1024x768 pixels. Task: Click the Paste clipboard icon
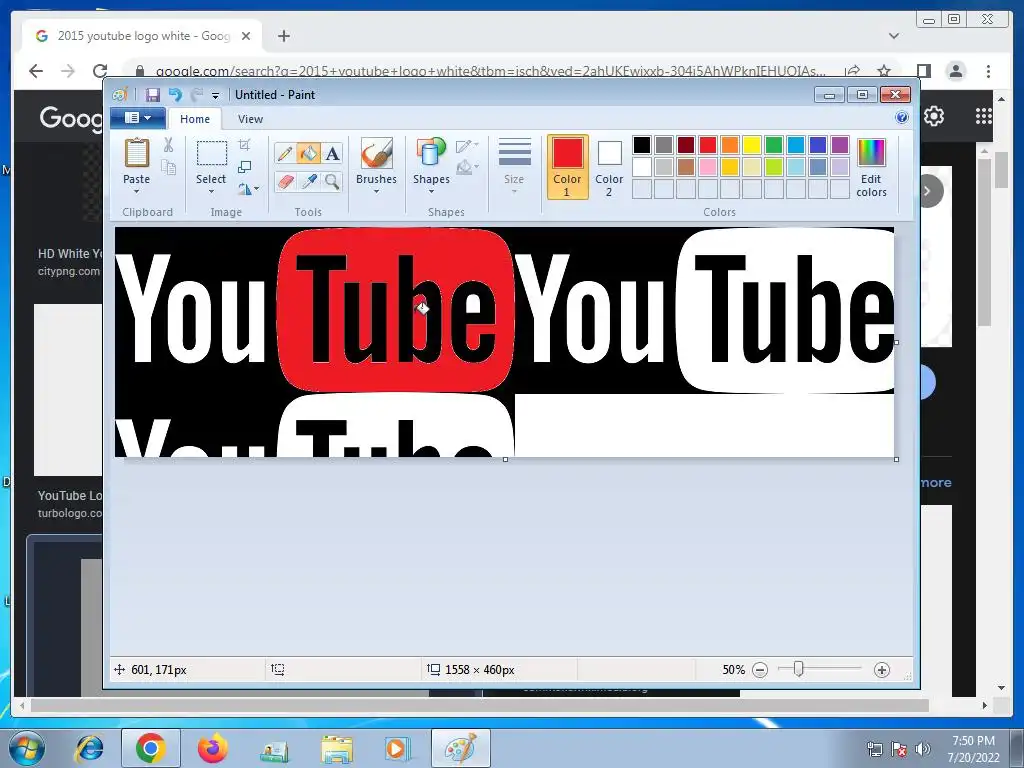tap(136, 153)
